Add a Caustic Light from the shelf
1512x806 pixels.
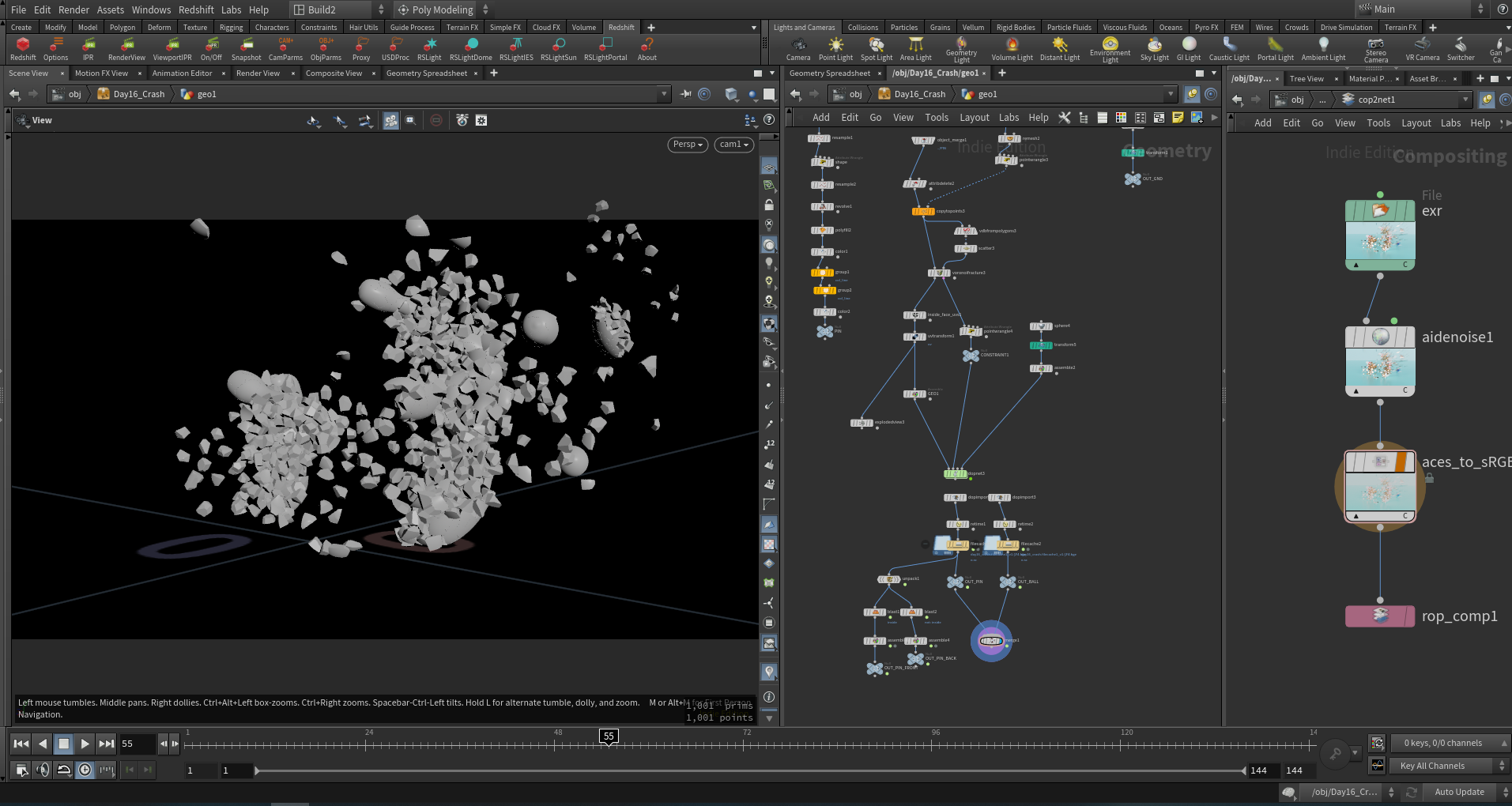tap(1229, 49)
